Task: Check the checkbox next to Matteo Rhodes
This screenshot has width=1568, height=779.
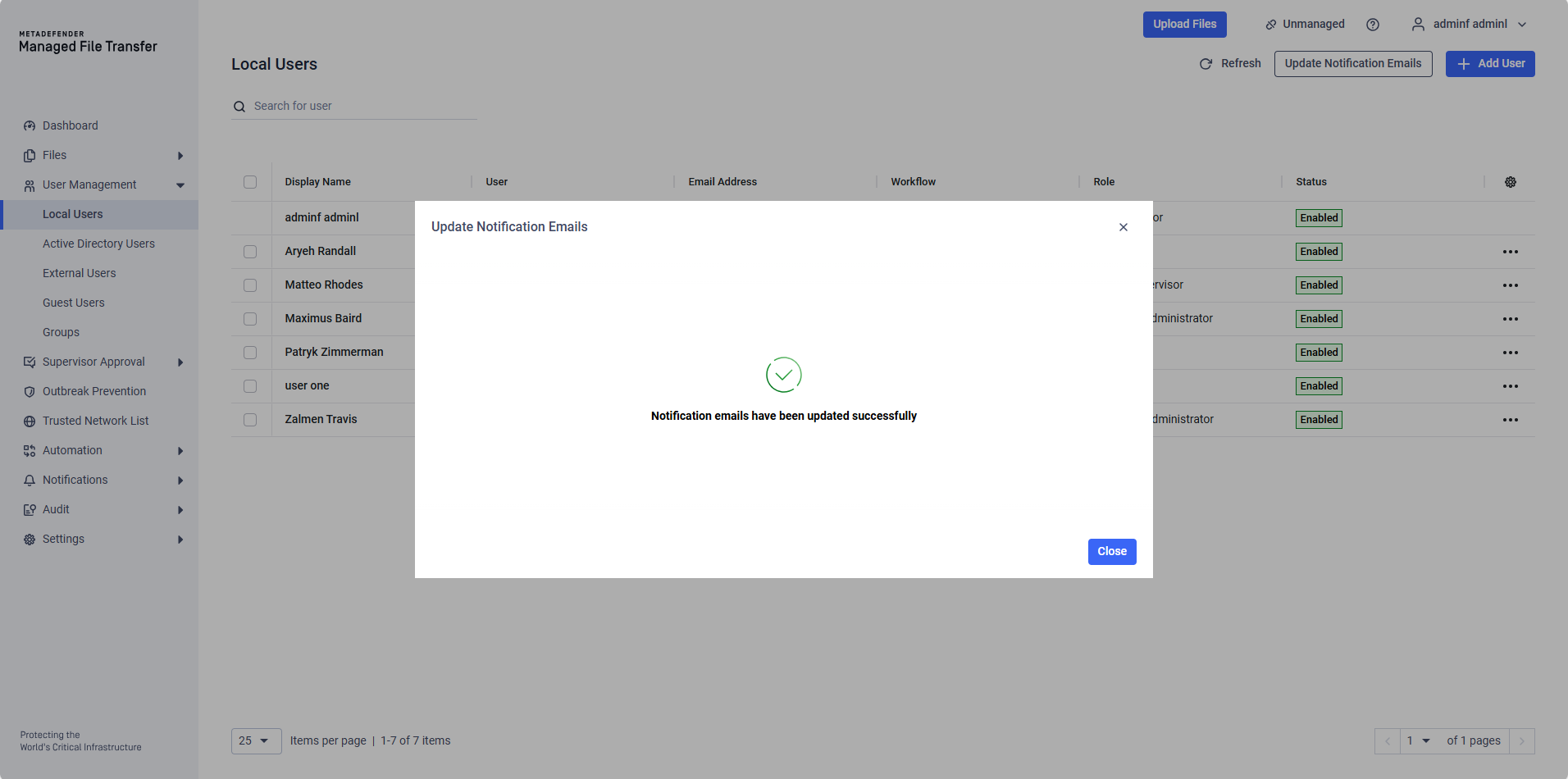Action: pyautogui.click(x=250, y=285)
